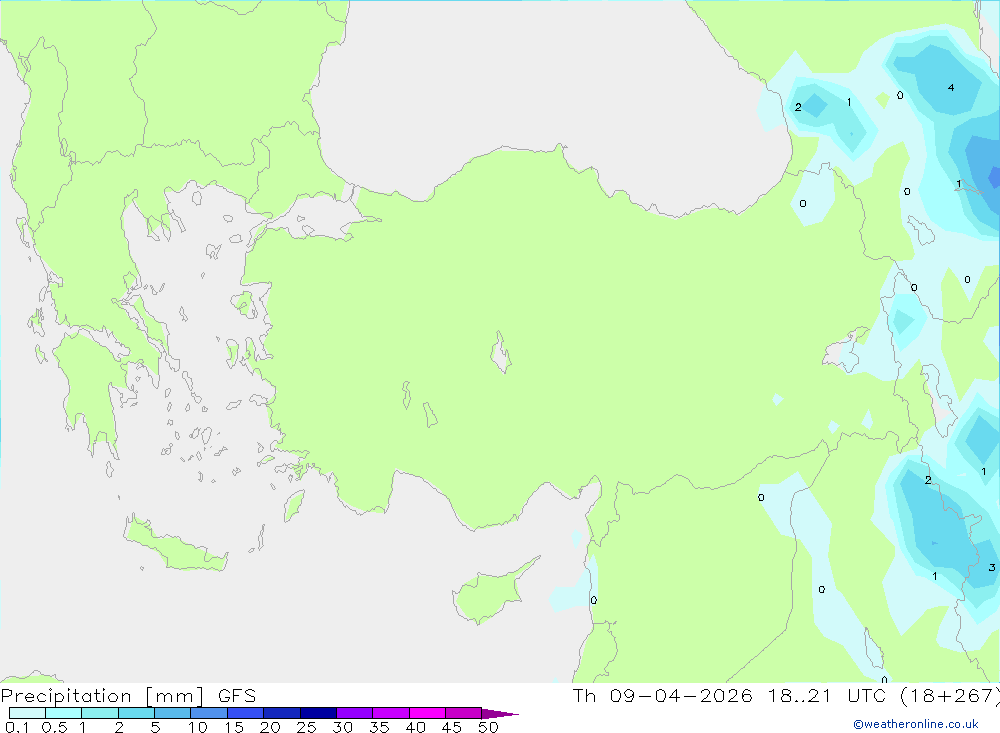Image resolution: width=1000 pixels, height=733 pixels.
Task: Click the date "Th 09-04-2026"
Action: pyautogui.click(x=662, y=696)
